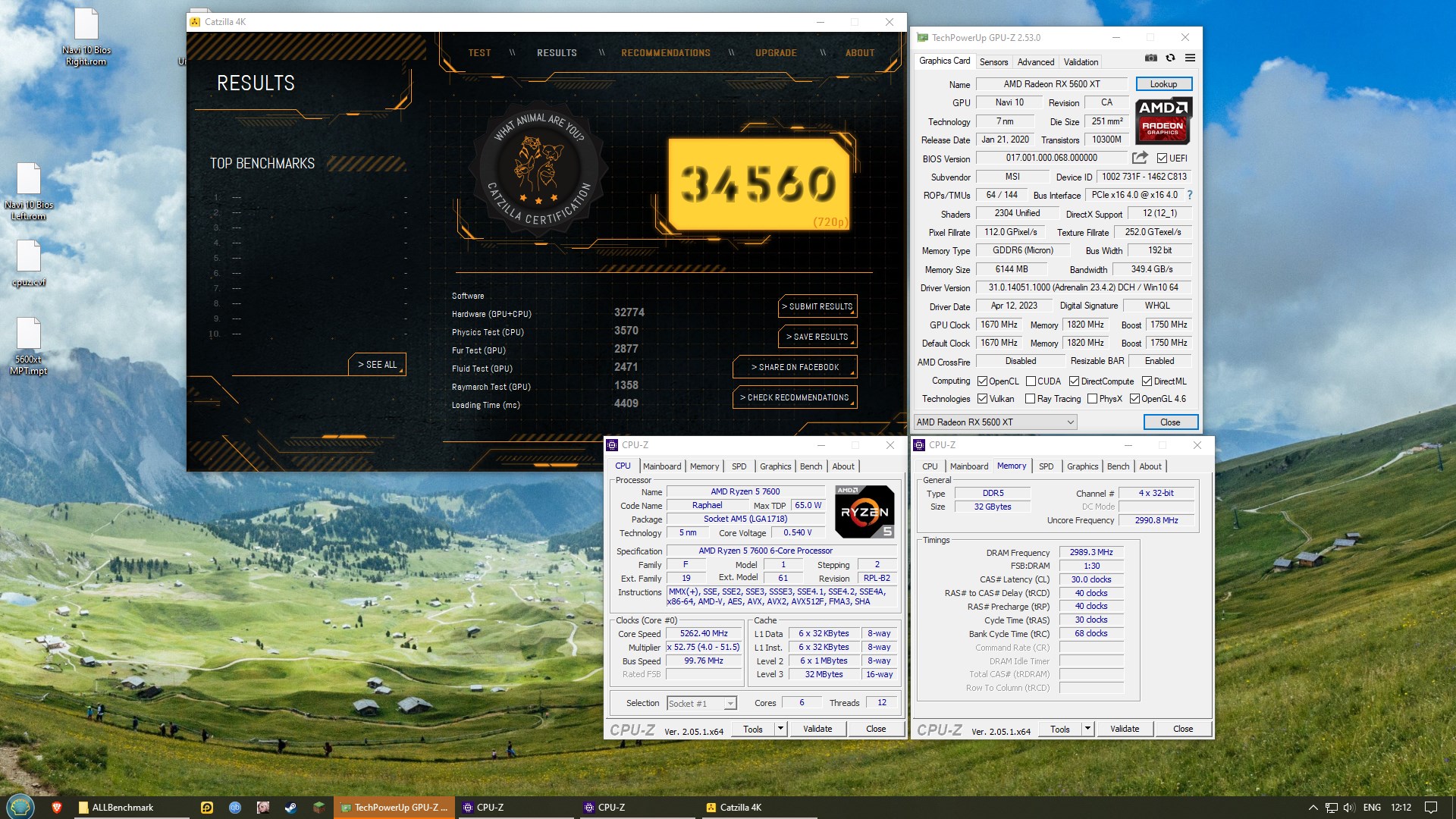Image resolution: width=1456 pixels, height=819 pixels.
Task: Expand the Tools dropdown arrow in left CPU-Z
Action: 780,729
